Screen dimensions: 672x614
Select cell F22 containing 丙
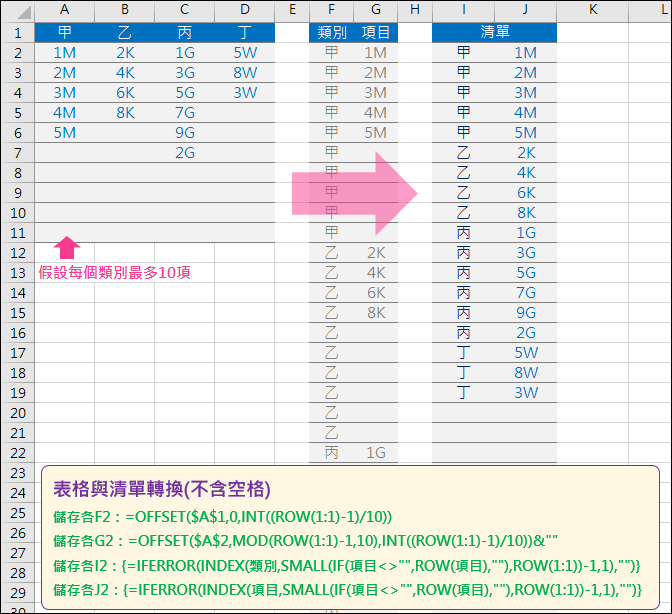[x=331, y=453]
